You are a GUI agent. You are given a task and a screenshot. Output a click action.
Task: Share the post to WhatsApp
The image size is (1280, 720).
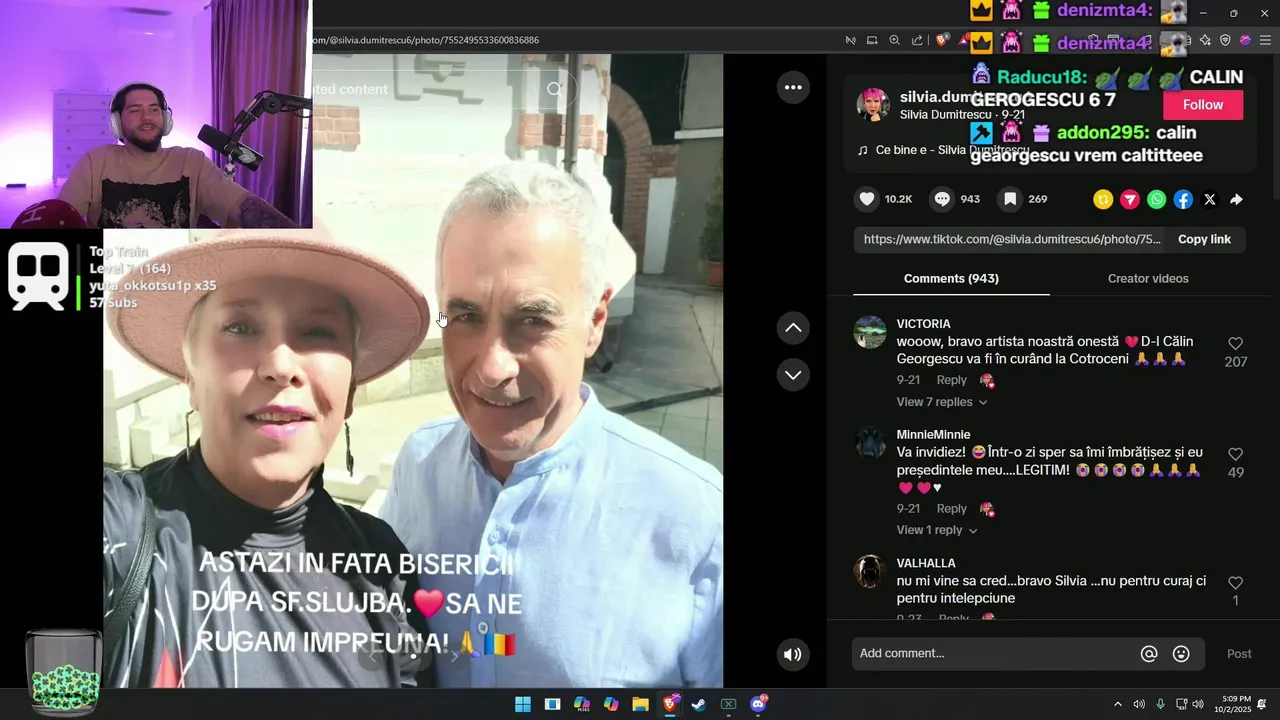pos(1156,199)
